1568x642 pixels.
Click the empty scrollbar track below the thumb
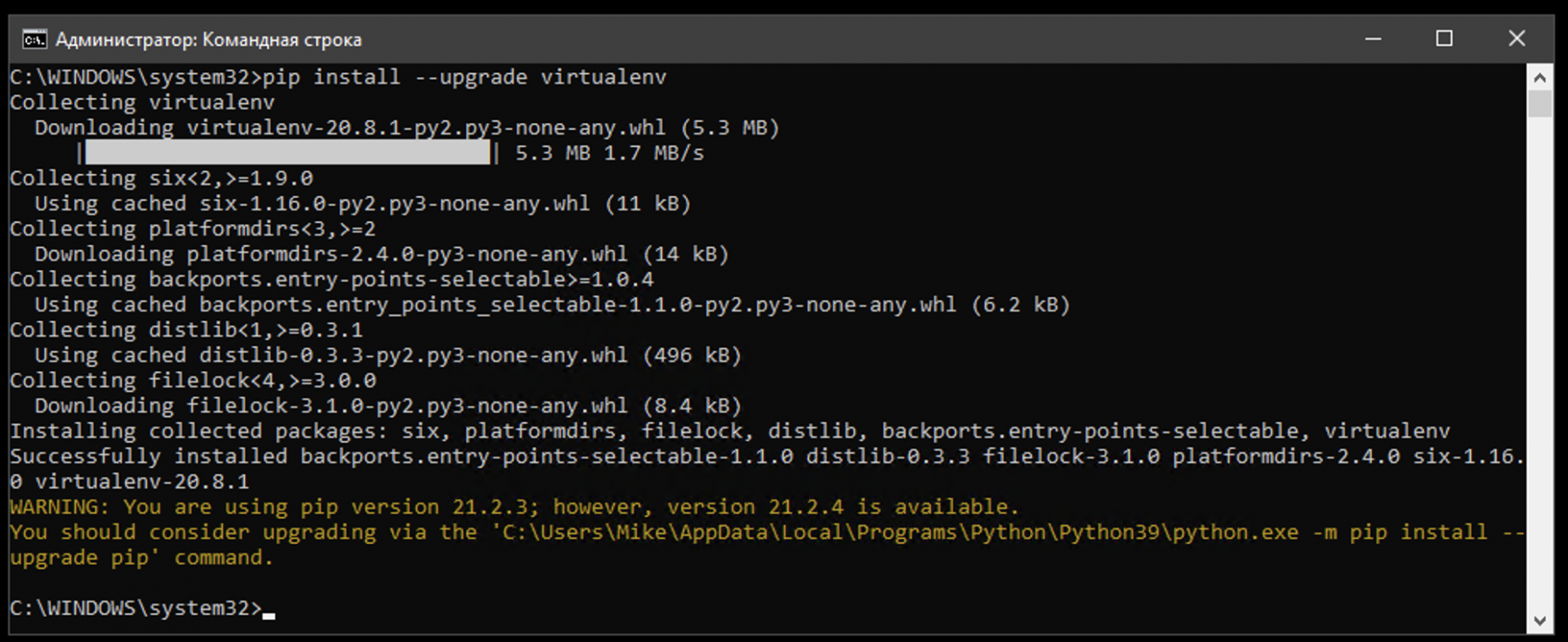[1539, 368]
